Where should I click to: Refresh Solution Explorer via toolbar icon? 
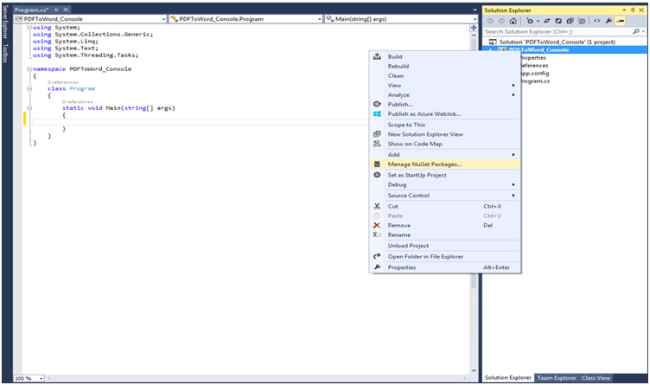click(558, 21)
